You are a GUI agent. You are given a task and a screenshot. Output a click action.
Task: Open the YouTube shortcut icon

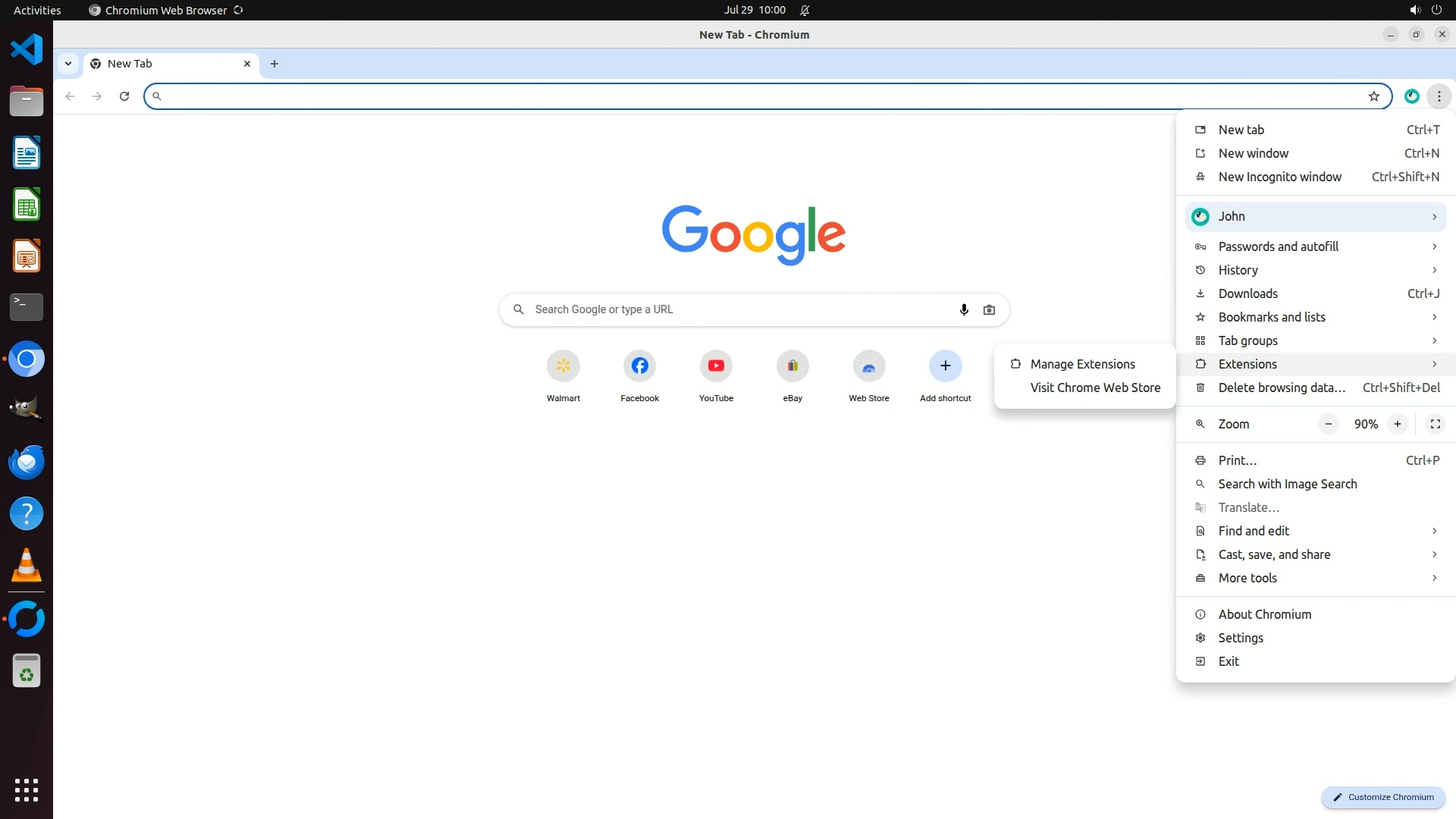pyautogui.click(x=716, y=366)
